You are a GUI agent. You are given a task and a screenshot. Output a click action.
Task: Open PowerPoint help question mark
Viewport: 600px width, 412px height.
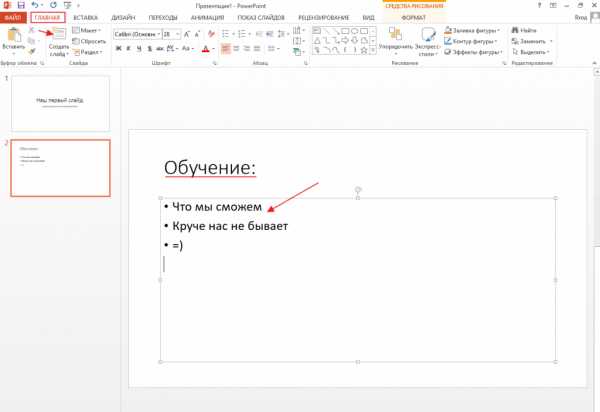pos(539,5)
